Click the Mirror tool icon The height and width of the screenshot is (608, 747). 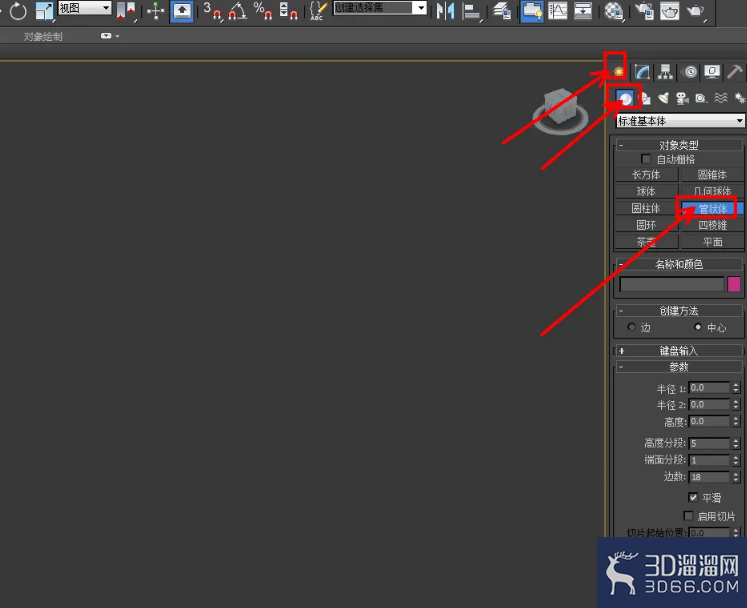pos(445,11)
